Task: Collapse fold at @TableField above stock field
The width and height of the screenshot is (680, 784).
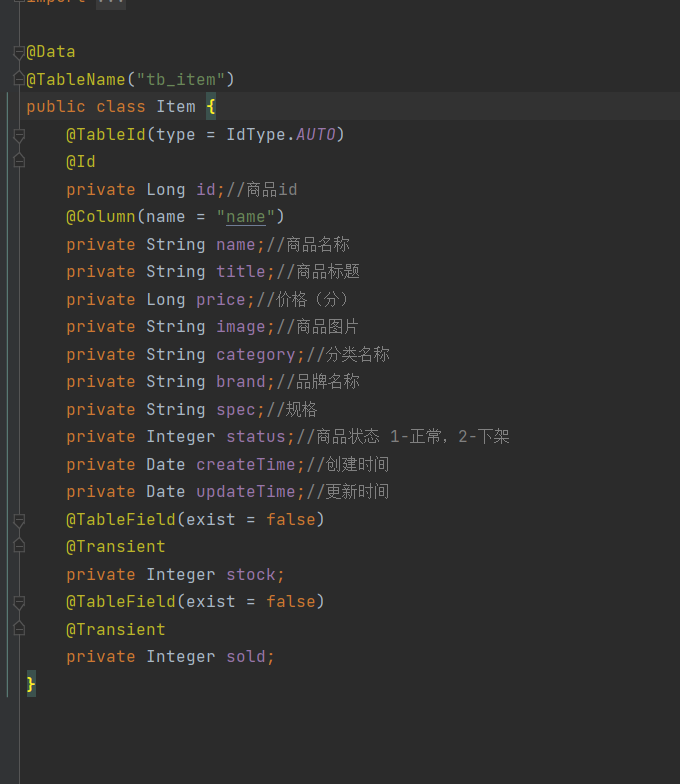Action: point(19,520)
